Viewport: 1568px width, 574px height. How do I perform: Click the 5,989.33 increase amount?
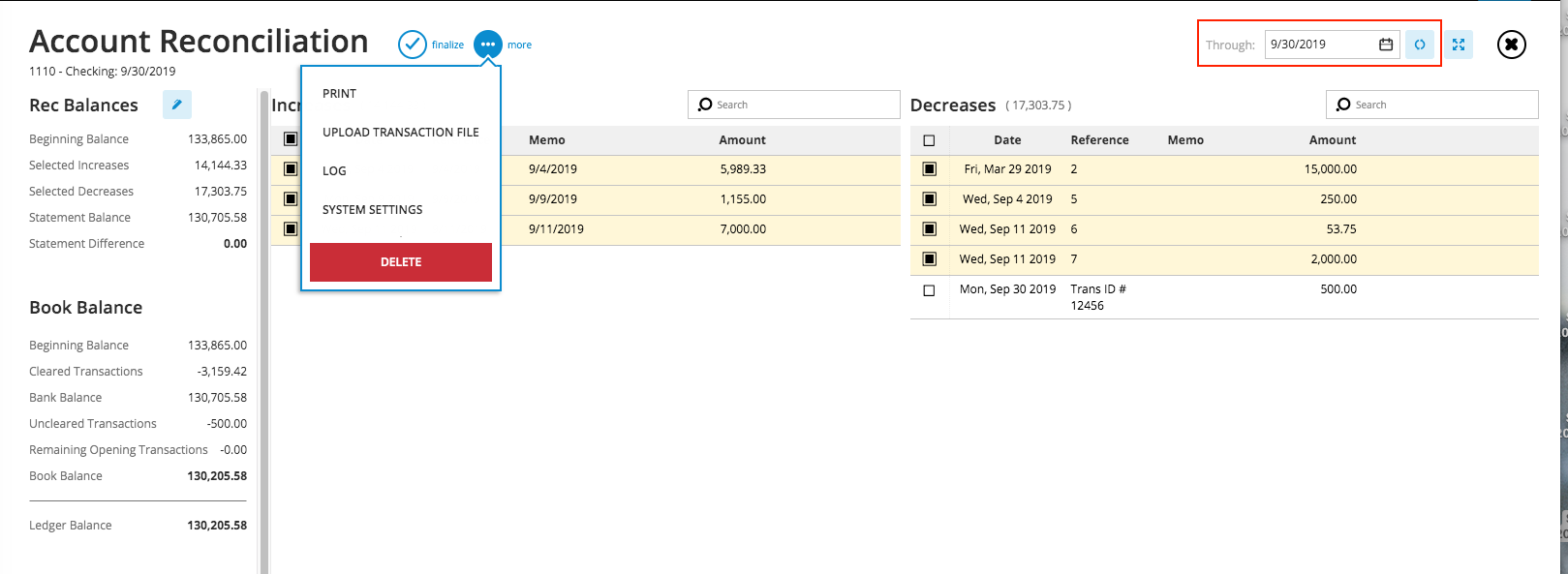point(743,169)
